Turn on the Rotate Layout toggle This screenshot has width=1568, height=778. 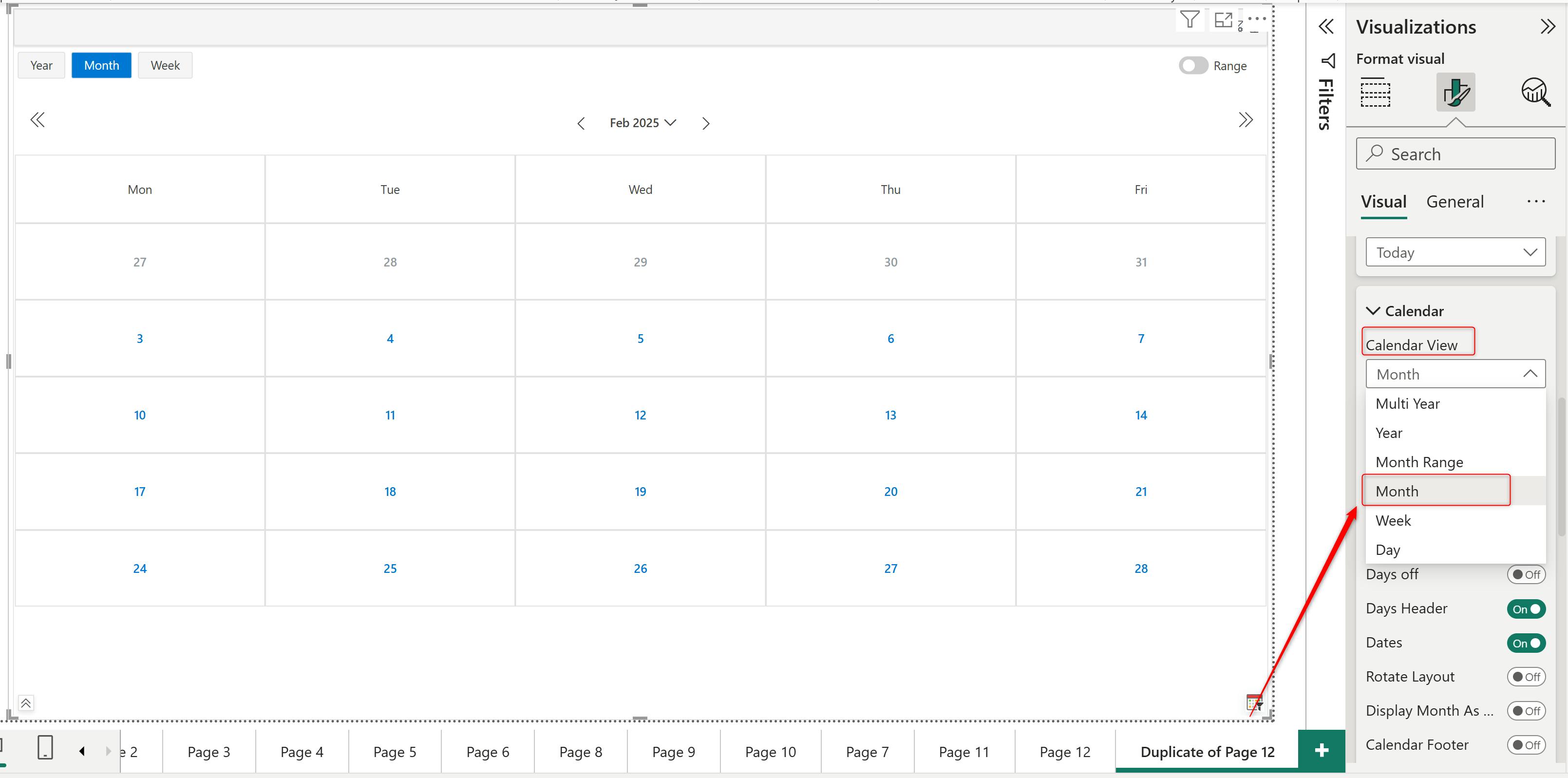[x=1526, y=677]
